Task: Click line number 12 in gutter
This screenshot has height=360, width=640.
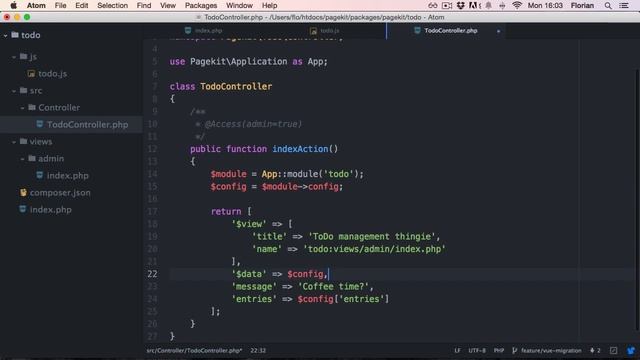Action: [152, 149]
